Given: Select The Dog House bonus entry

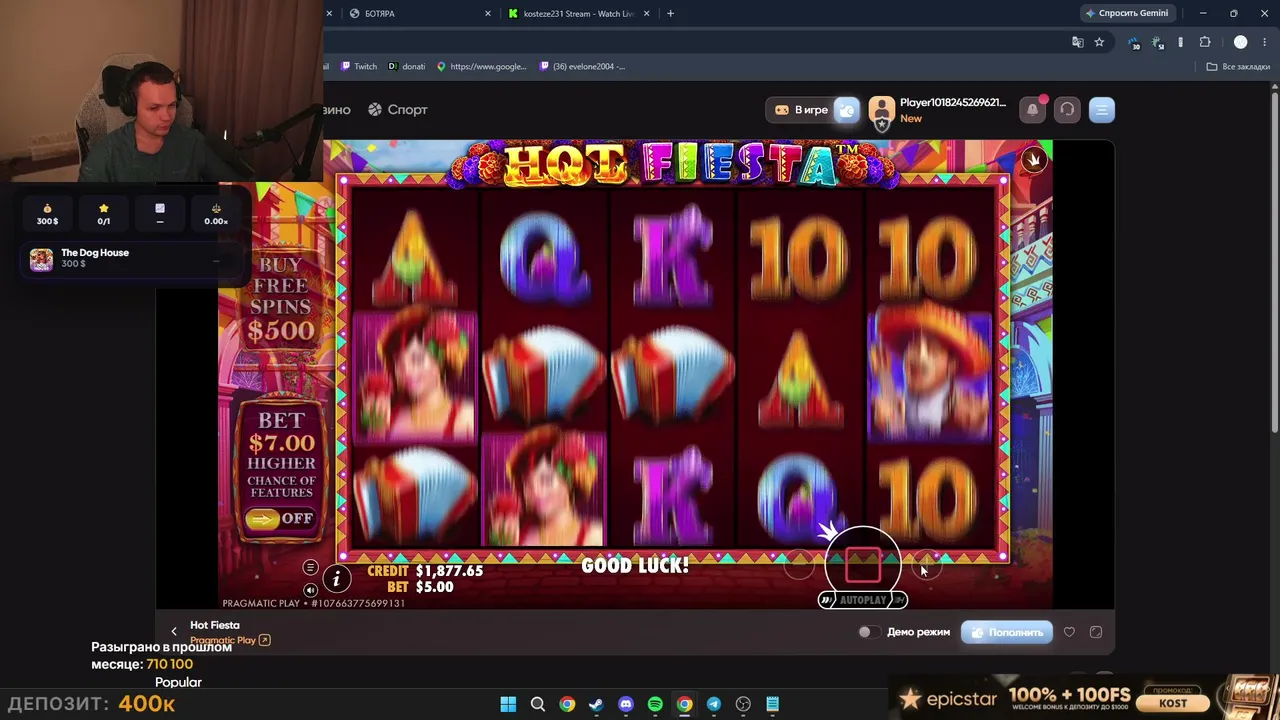Looking at the screenshot, I should point(133,259).
